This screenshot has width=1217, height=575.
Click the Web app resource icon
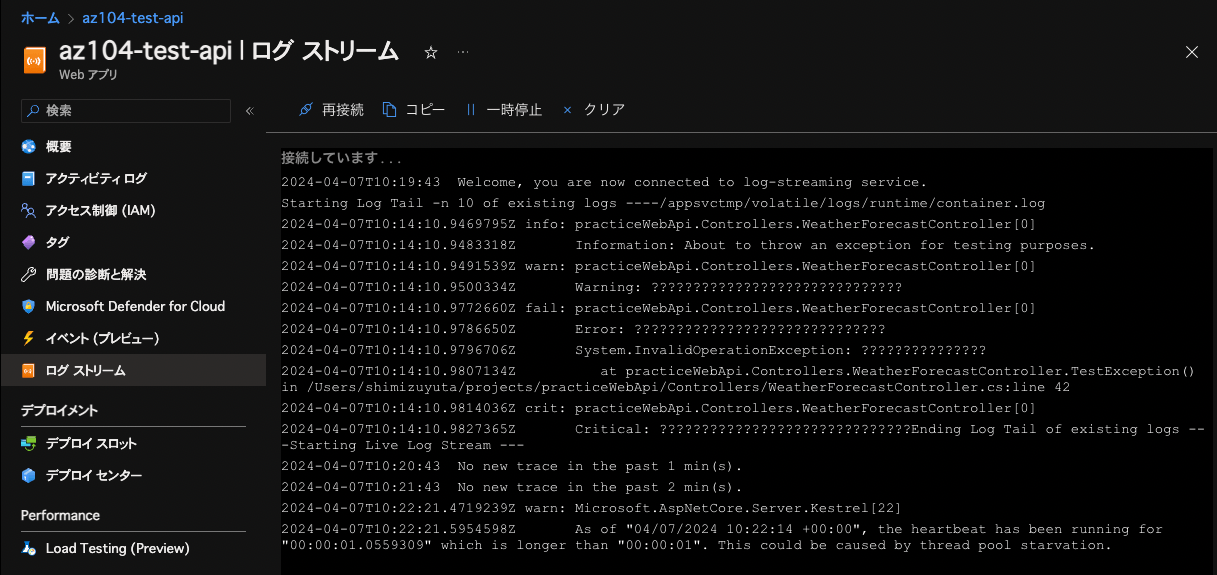(x=36, y=61)
